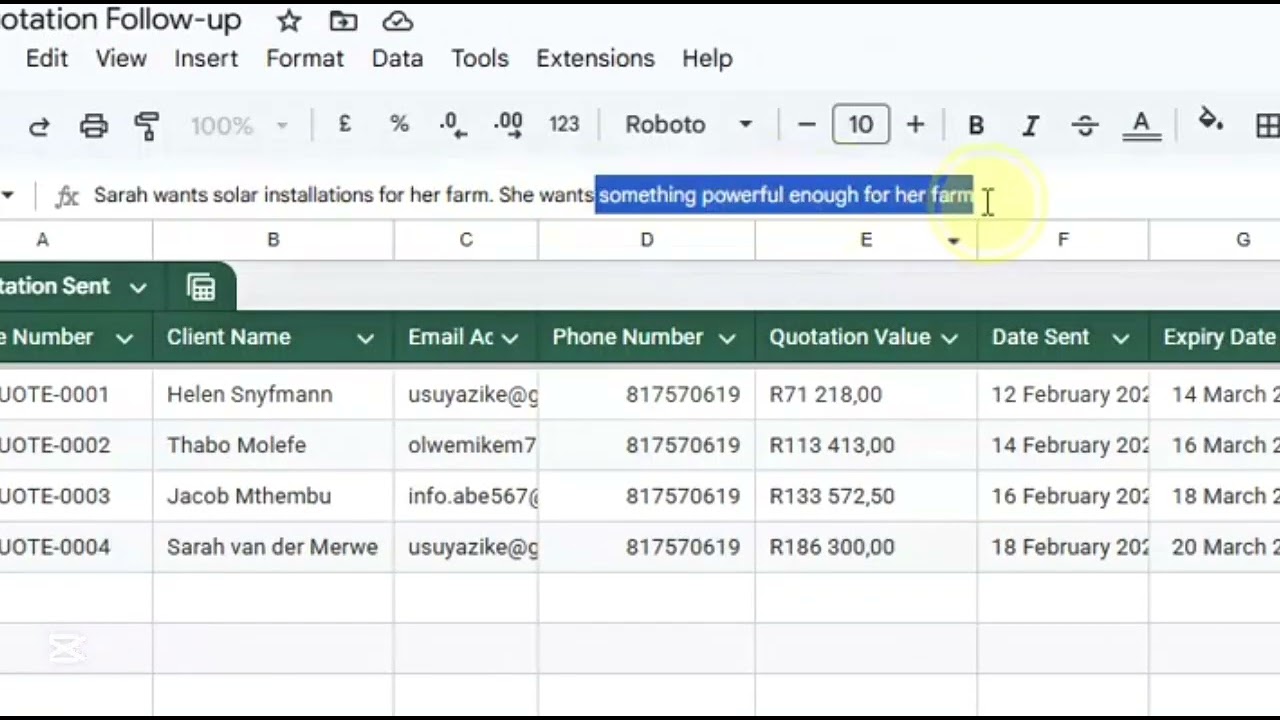The height and width of the screenshot is (720, 1280).
Task: Select column F header
Action: [1063, 240]
